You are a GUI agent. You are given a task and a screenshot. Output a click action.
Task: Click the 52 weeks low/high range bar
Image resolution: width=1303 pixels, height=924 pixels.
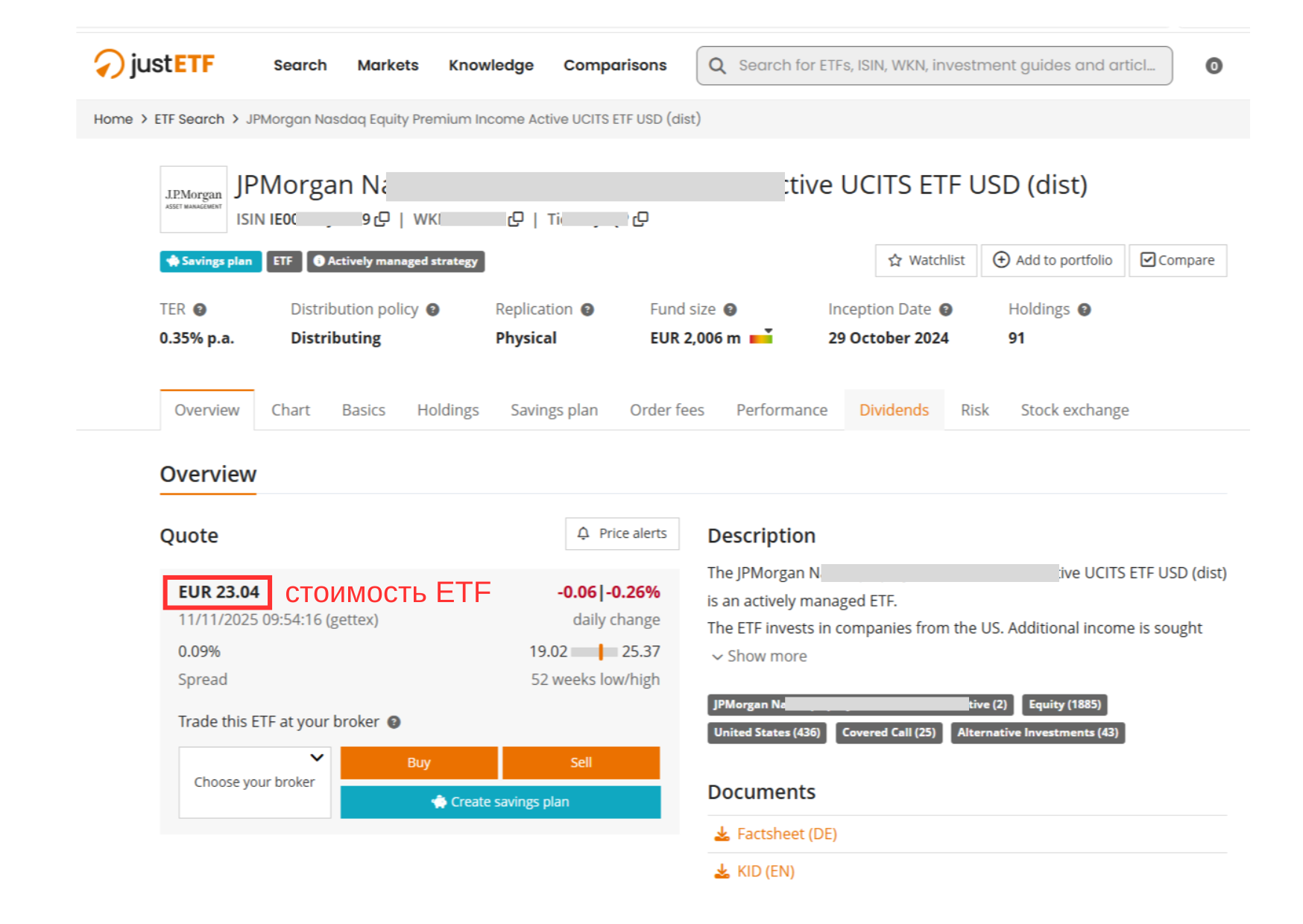pos(595,652)
